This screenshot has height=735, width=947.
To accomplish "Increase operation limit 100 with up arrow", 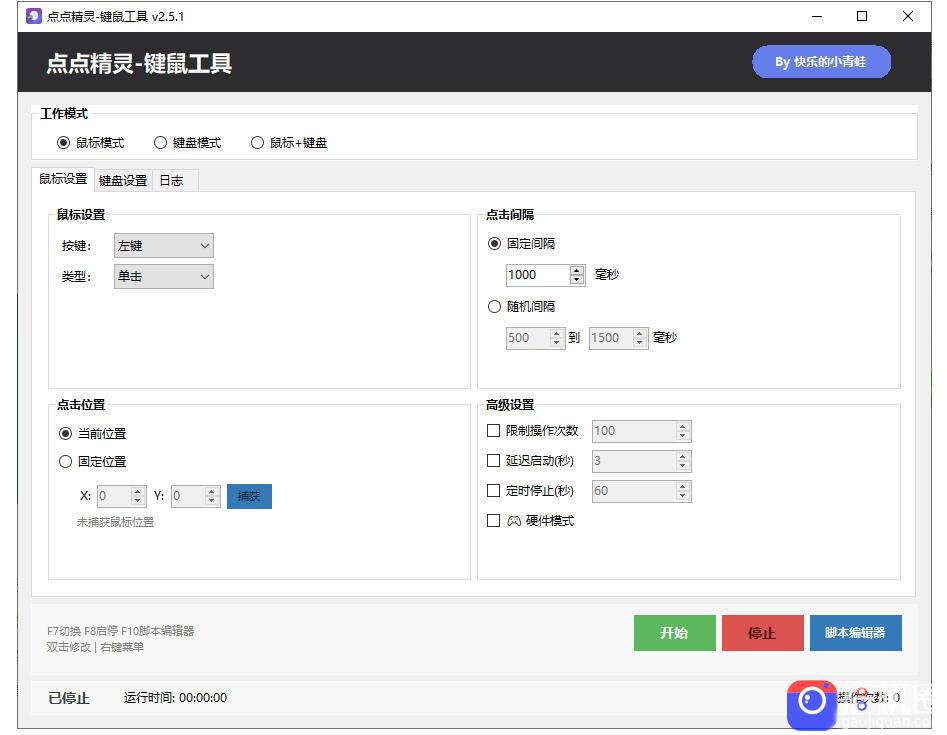I will pyautogui.click(x=683, y=426).
